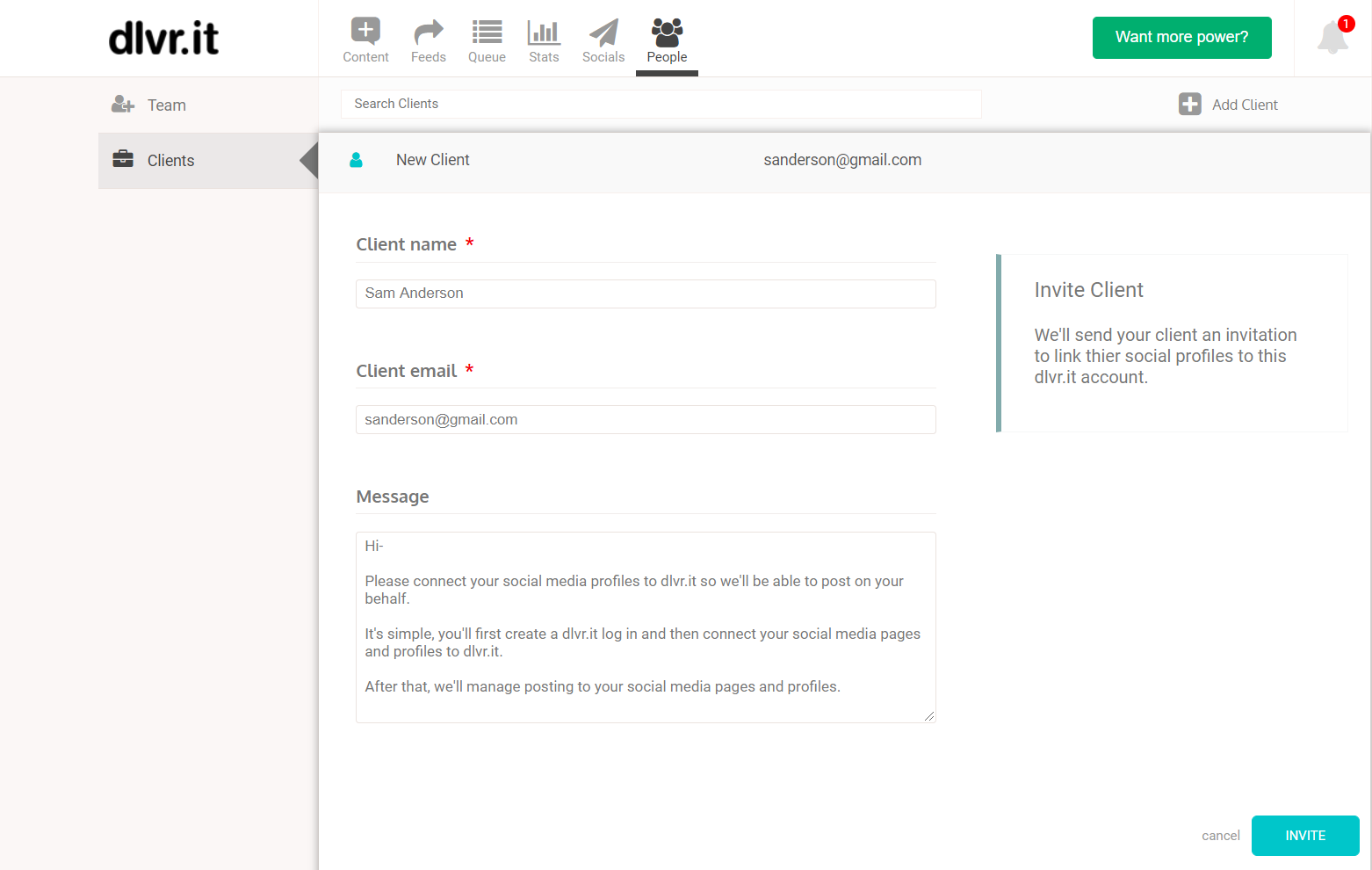
Task: Click the message textarea resize handle
Action: (929, 716)
